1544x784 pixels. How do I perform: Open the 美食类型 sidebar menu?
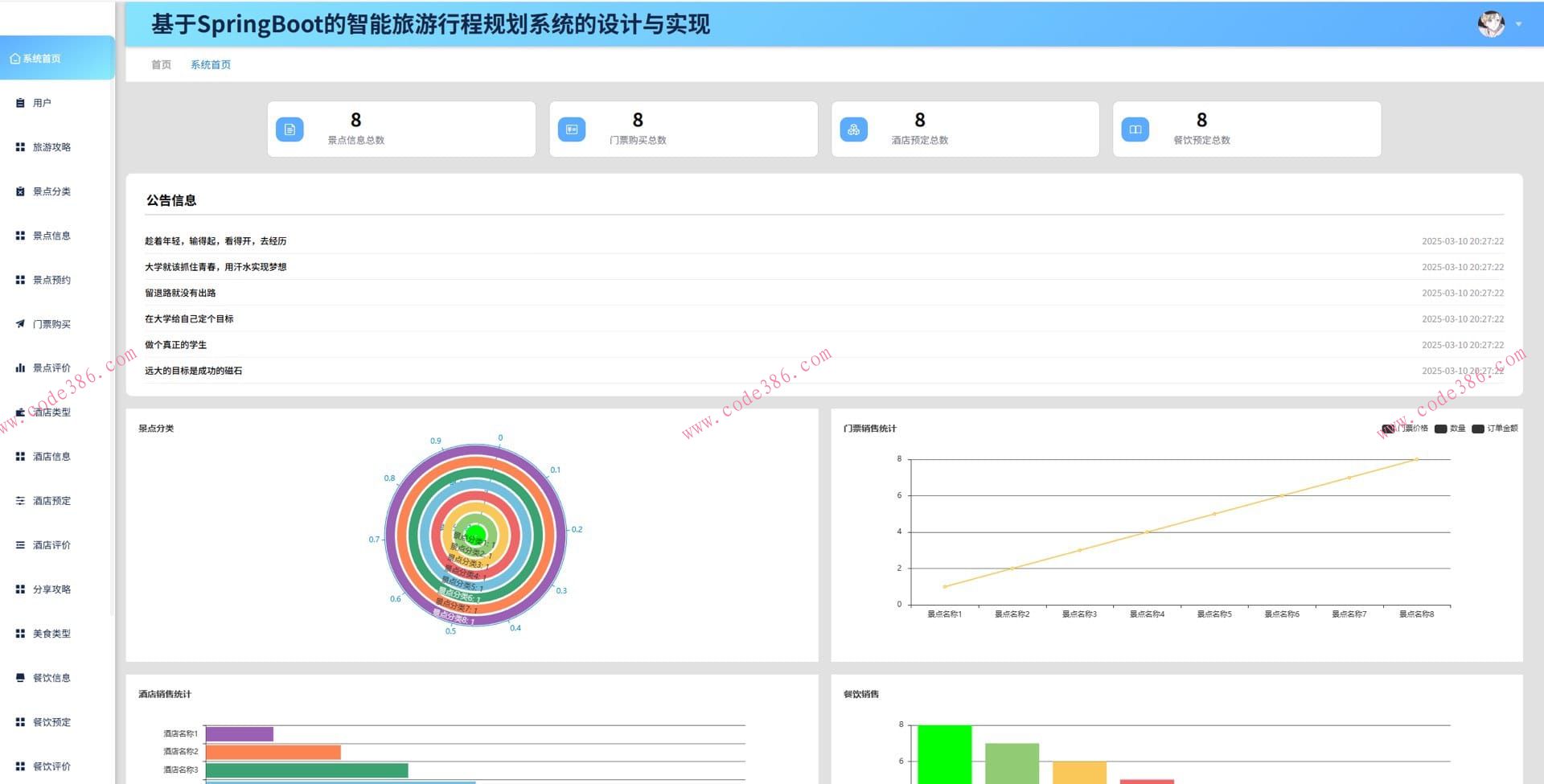point(51,634)
